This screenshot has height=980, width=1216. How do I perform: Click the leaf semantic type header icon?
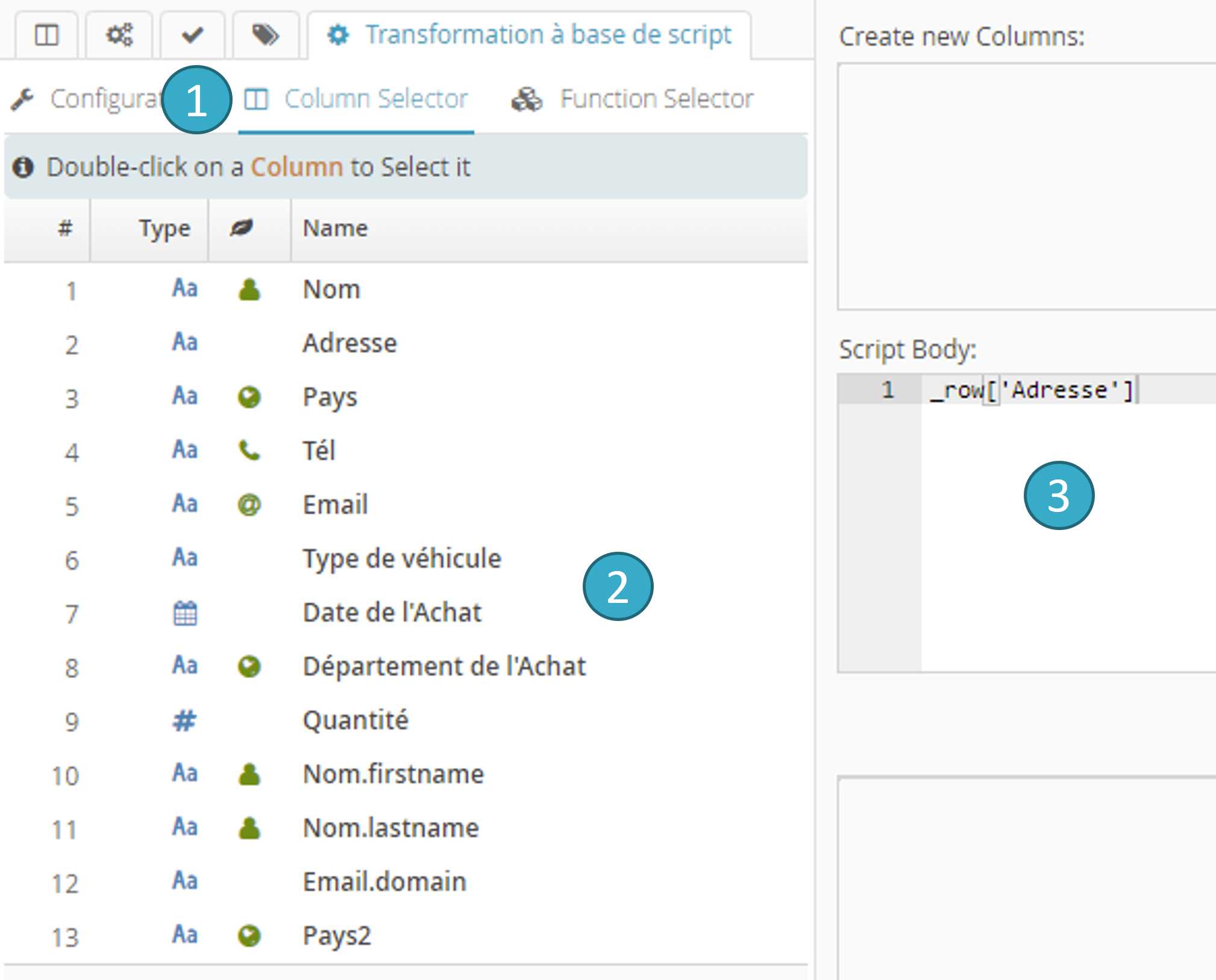(x=241, y=228)
